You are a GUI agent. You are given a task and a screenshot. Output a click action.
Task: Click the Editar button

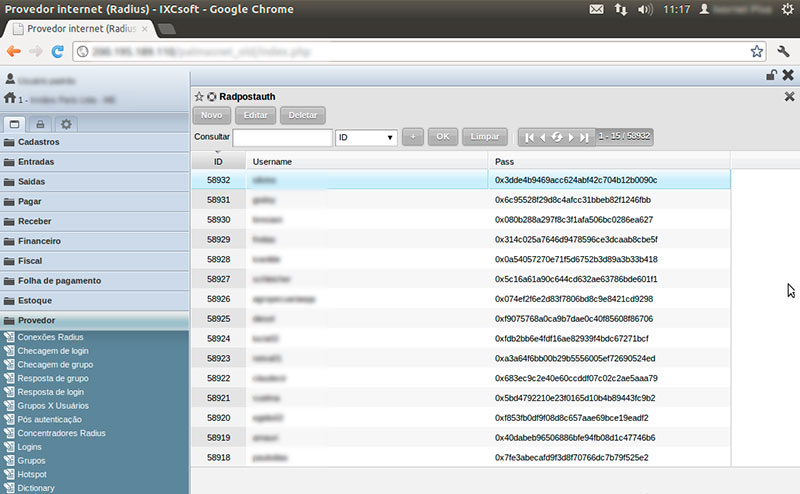pos(255,115)
